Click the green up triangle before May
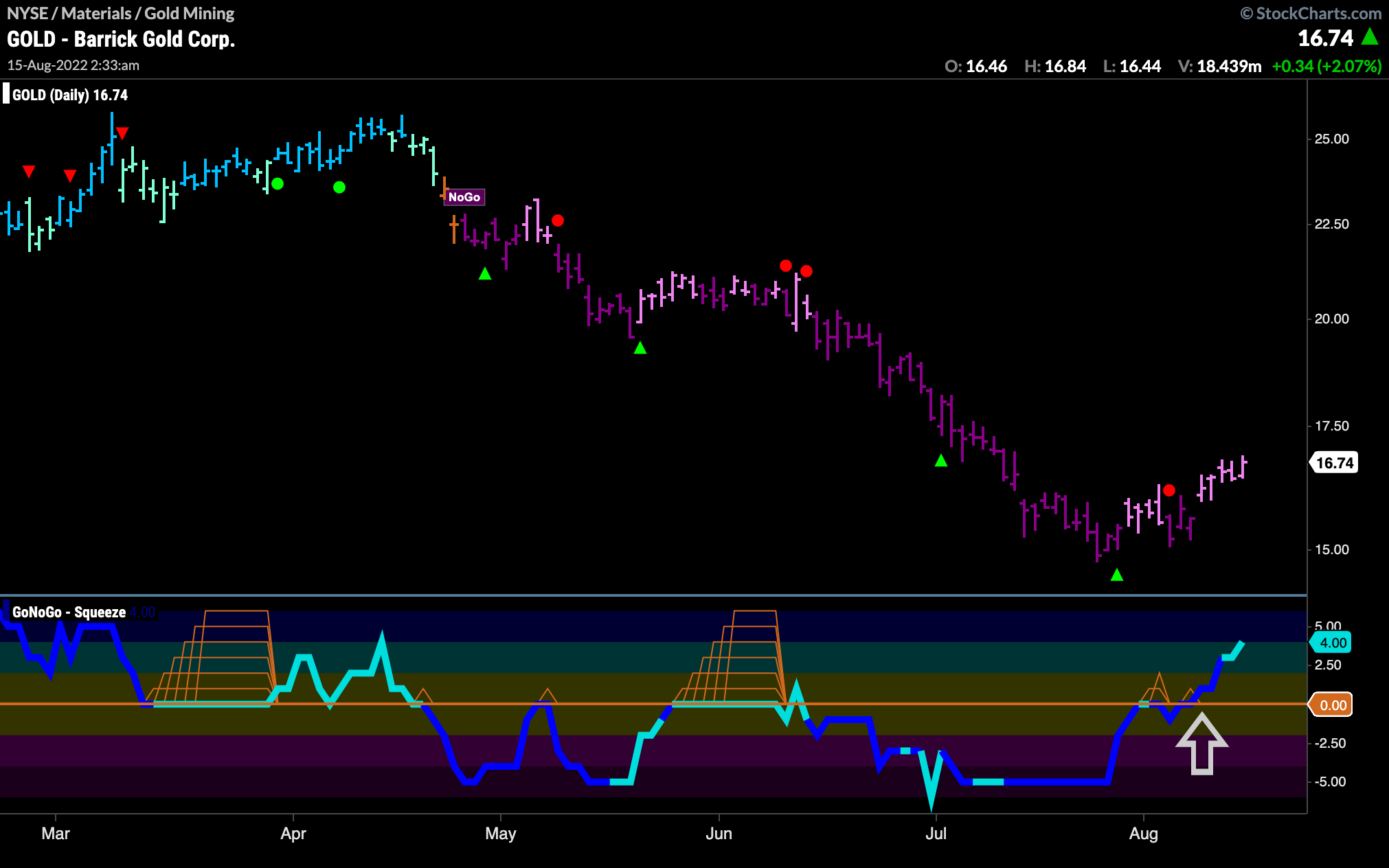Image resolution: width=1389 pixels, height=868 pixels. [485, 273]
